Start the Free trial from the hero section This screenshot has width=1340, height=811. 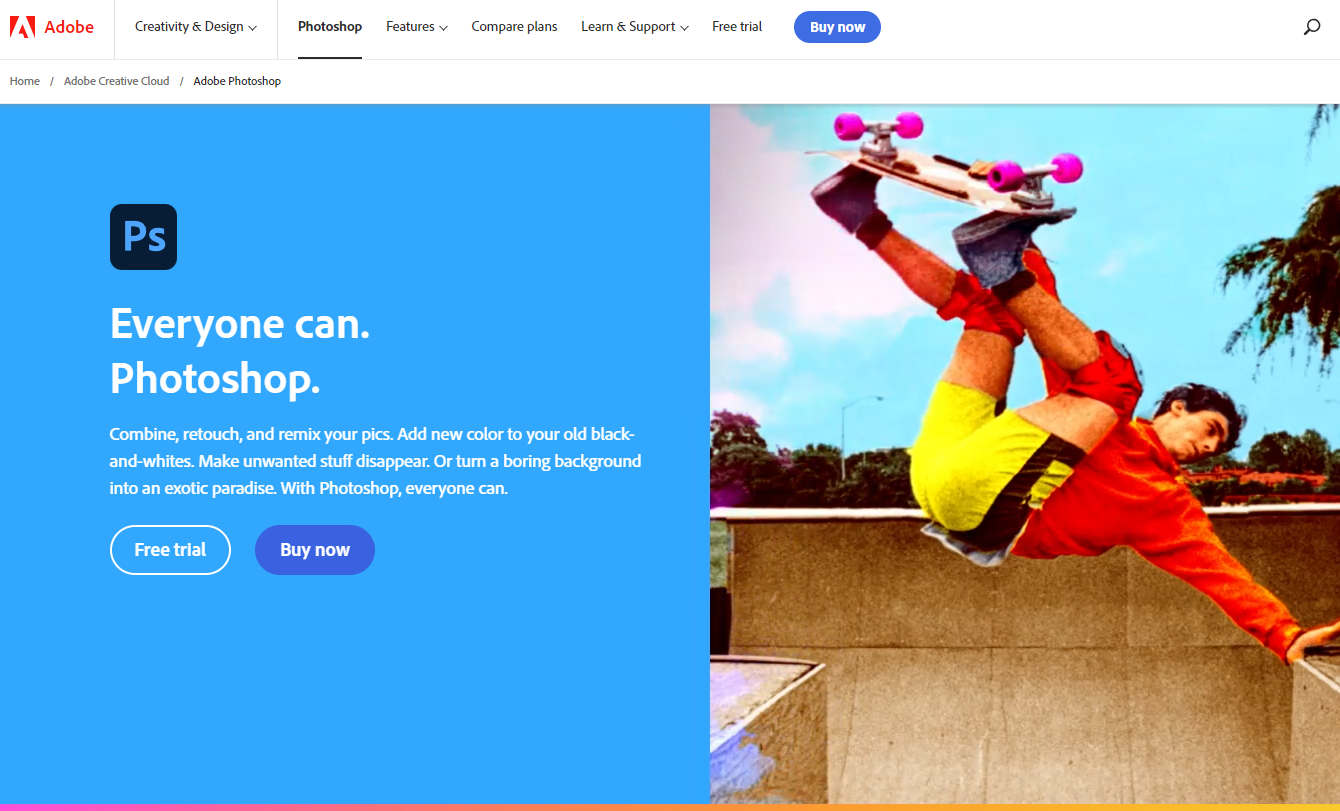(170, 550)
